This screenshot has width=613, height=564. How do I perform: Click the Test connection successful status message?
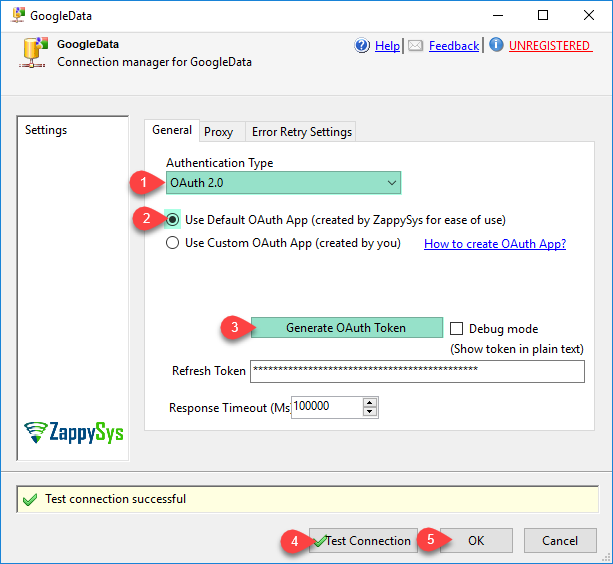pos(115,499)
